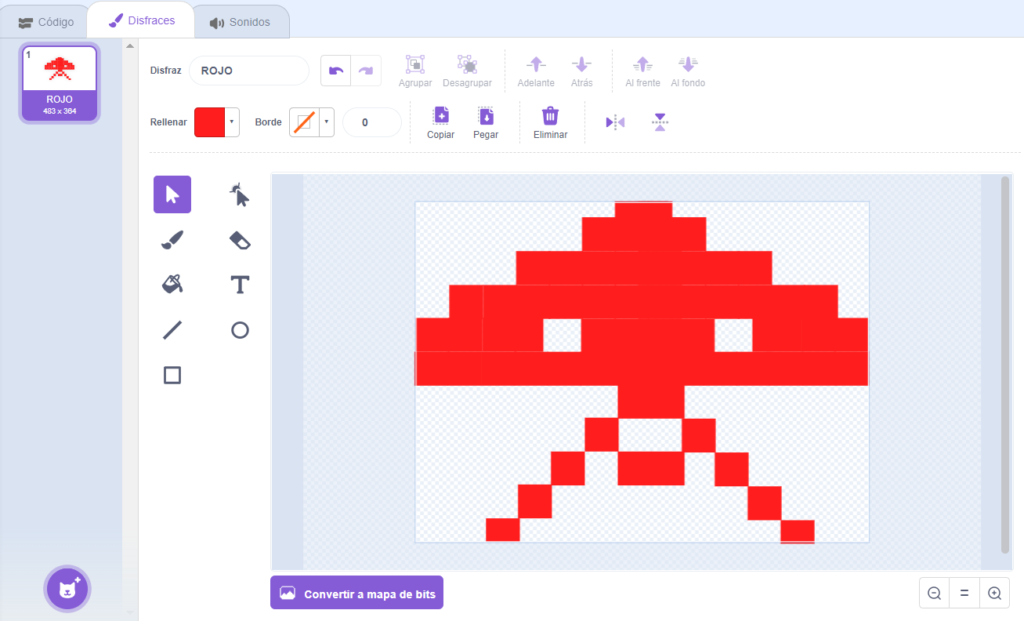
Task: Flip the costume horizontally
Action: [x=615, y=122]
